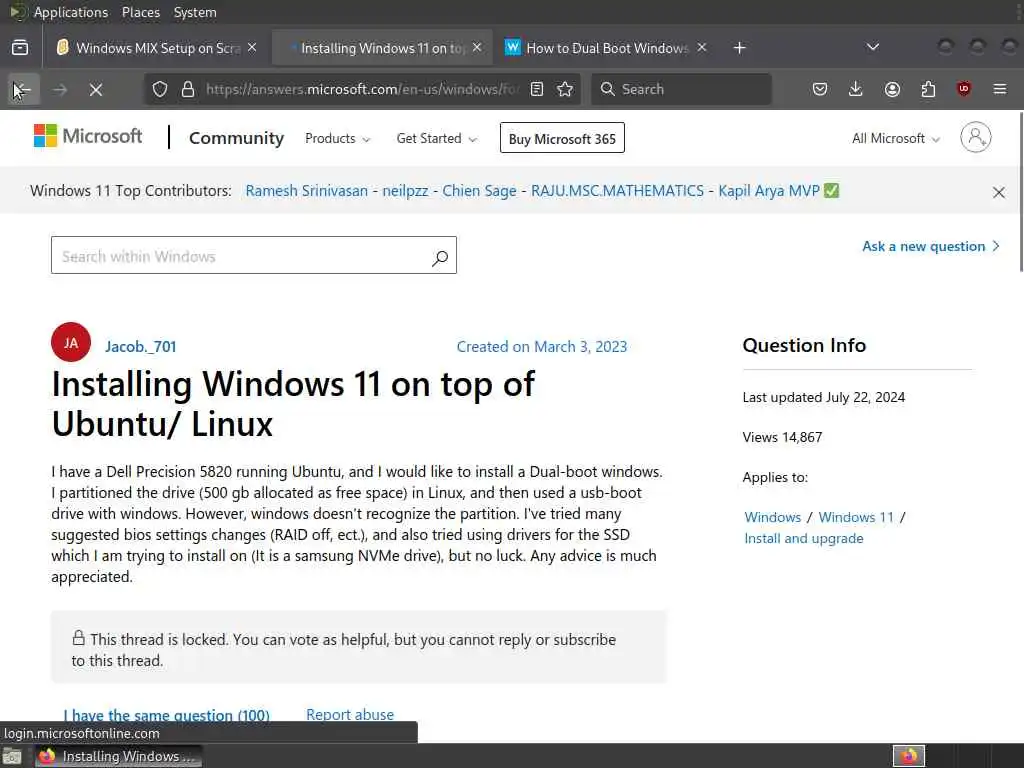Click I have the same question link
This screenshot has height=768, width=1024.
pos(167,715)
